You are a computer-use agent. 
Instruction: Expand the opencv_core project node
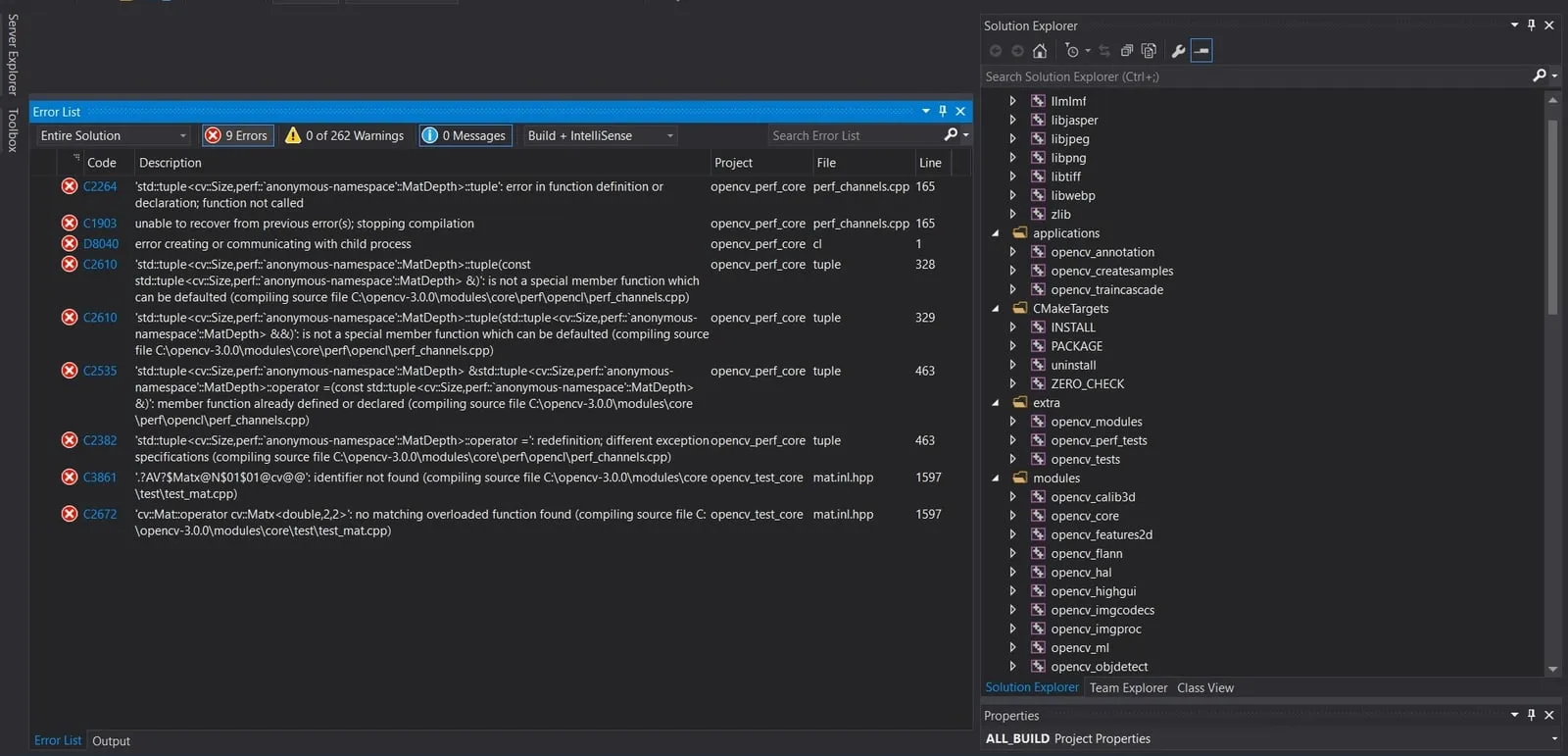pyautogui.click(x=1013, y=516)
